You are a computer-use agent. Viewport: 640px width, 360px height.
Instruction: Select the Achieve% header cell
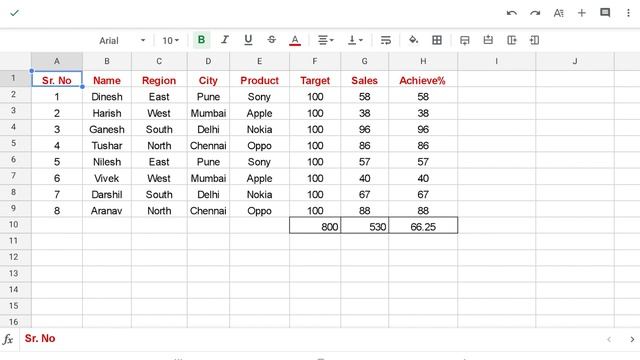point(423,80)
